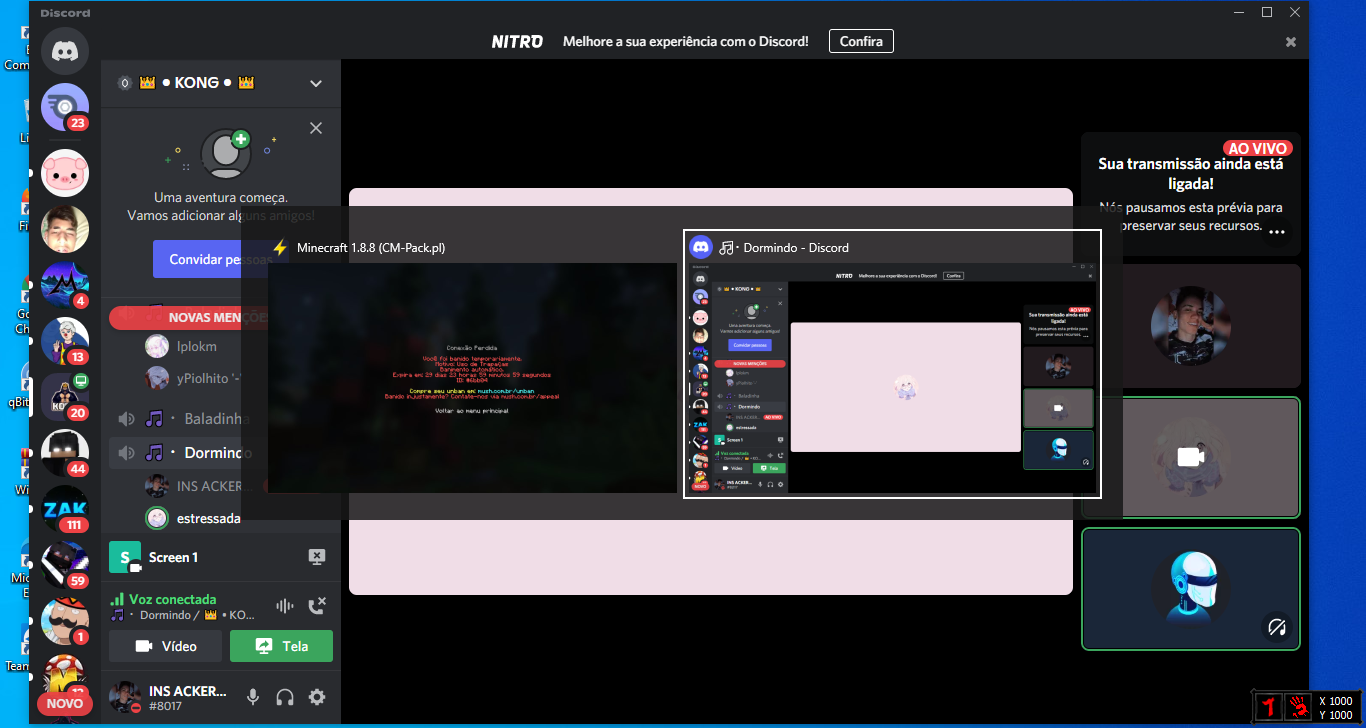
Task: Toggle screen share with Tela button
Action: coord(281,646)
